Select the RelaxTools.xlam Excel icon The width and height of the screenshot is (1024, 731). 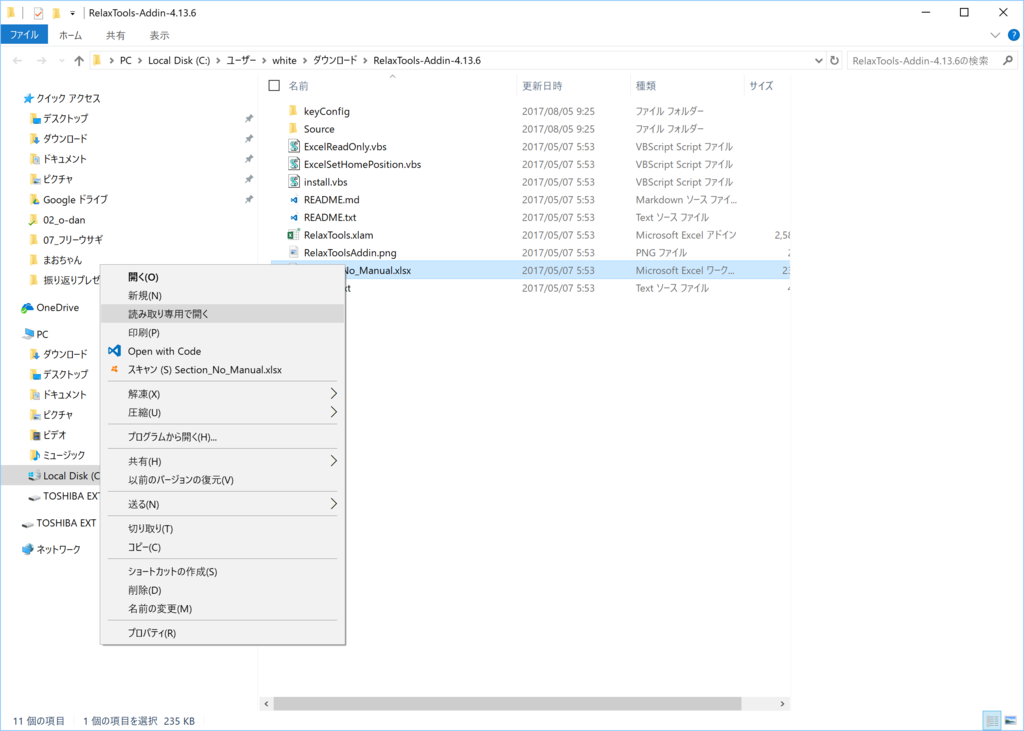click(x=294, y=235)
